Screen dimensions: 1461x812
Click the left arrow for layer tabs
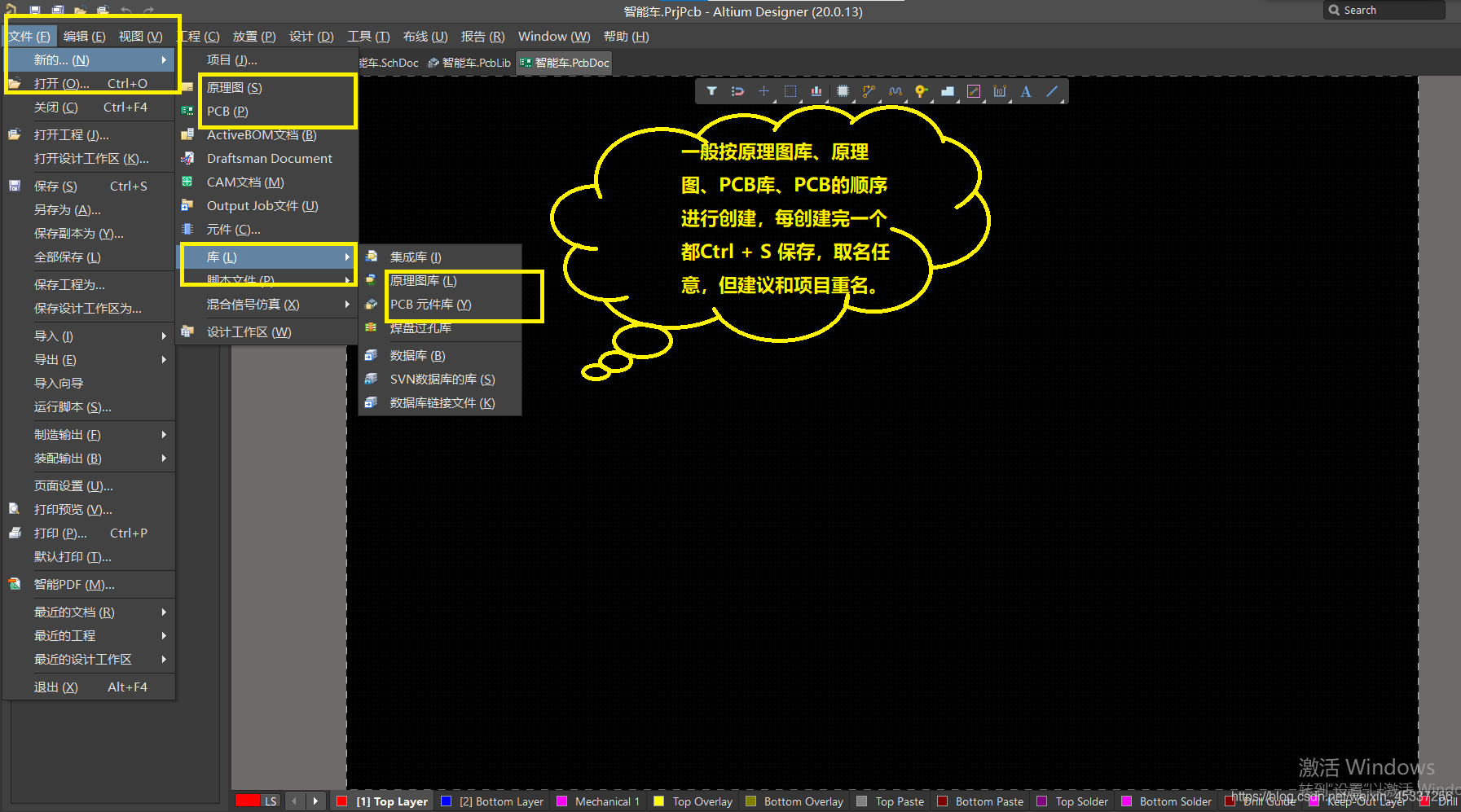pyautogui.click(x=294, y=801)
